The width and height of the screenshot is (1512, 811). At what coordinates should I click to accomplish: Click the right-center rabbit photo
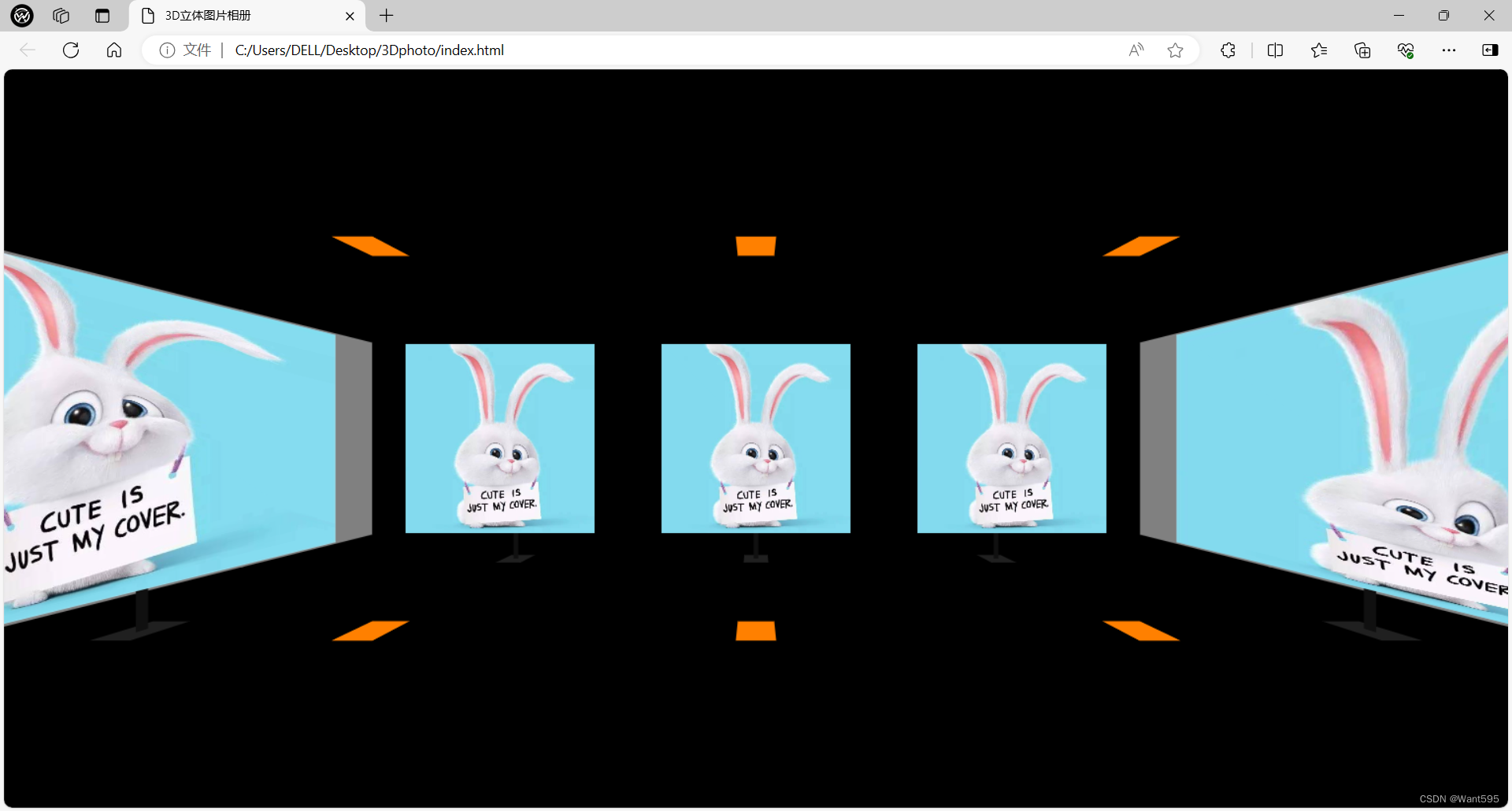1012,439
